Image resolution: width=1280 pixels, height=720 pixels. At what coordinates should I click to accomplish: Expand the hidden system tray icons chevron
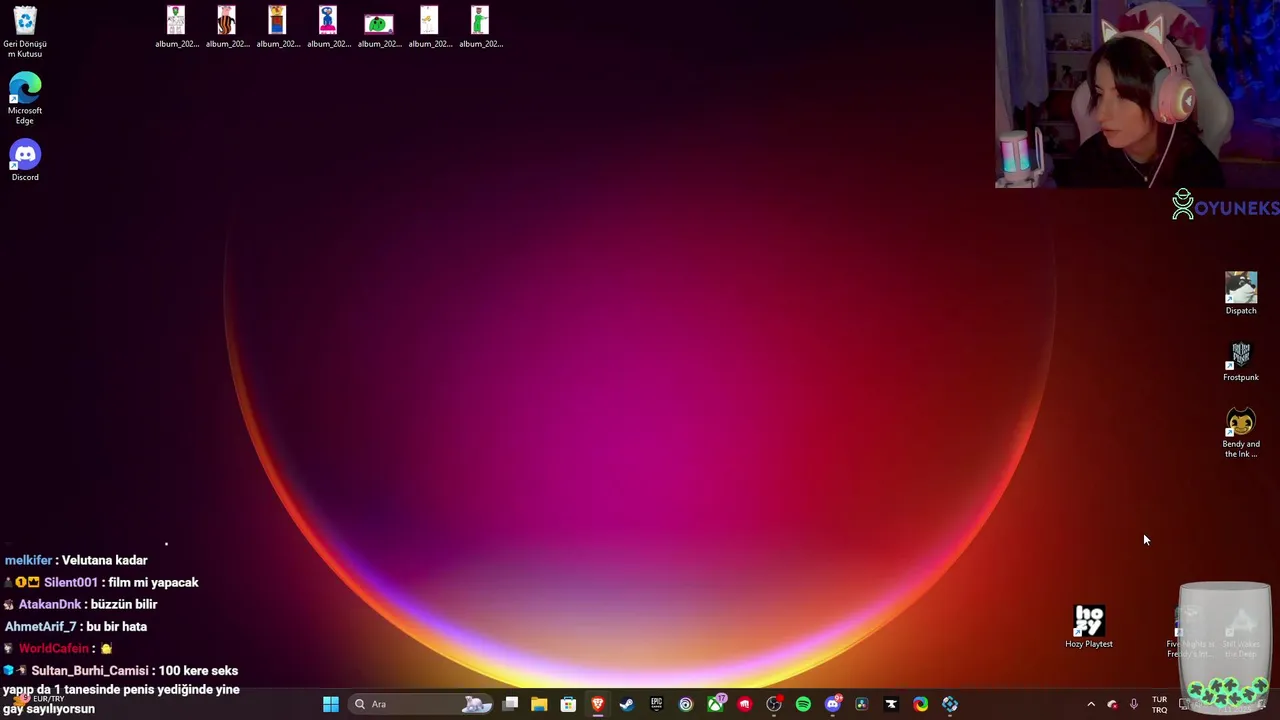point(1091,704)
